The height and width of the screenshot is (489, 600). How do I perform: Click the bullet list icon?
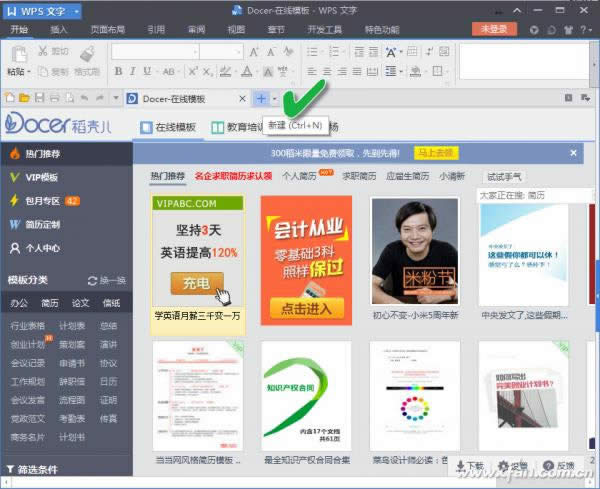tap(312, 52)
